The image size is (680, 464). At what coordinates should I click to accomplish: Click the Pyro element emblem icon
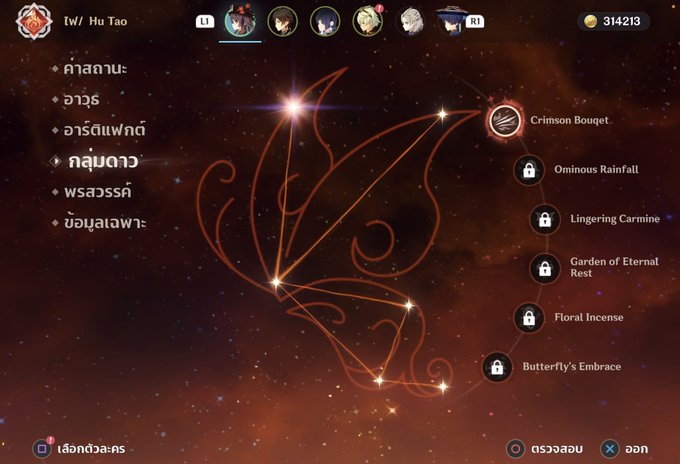[34, 21]
